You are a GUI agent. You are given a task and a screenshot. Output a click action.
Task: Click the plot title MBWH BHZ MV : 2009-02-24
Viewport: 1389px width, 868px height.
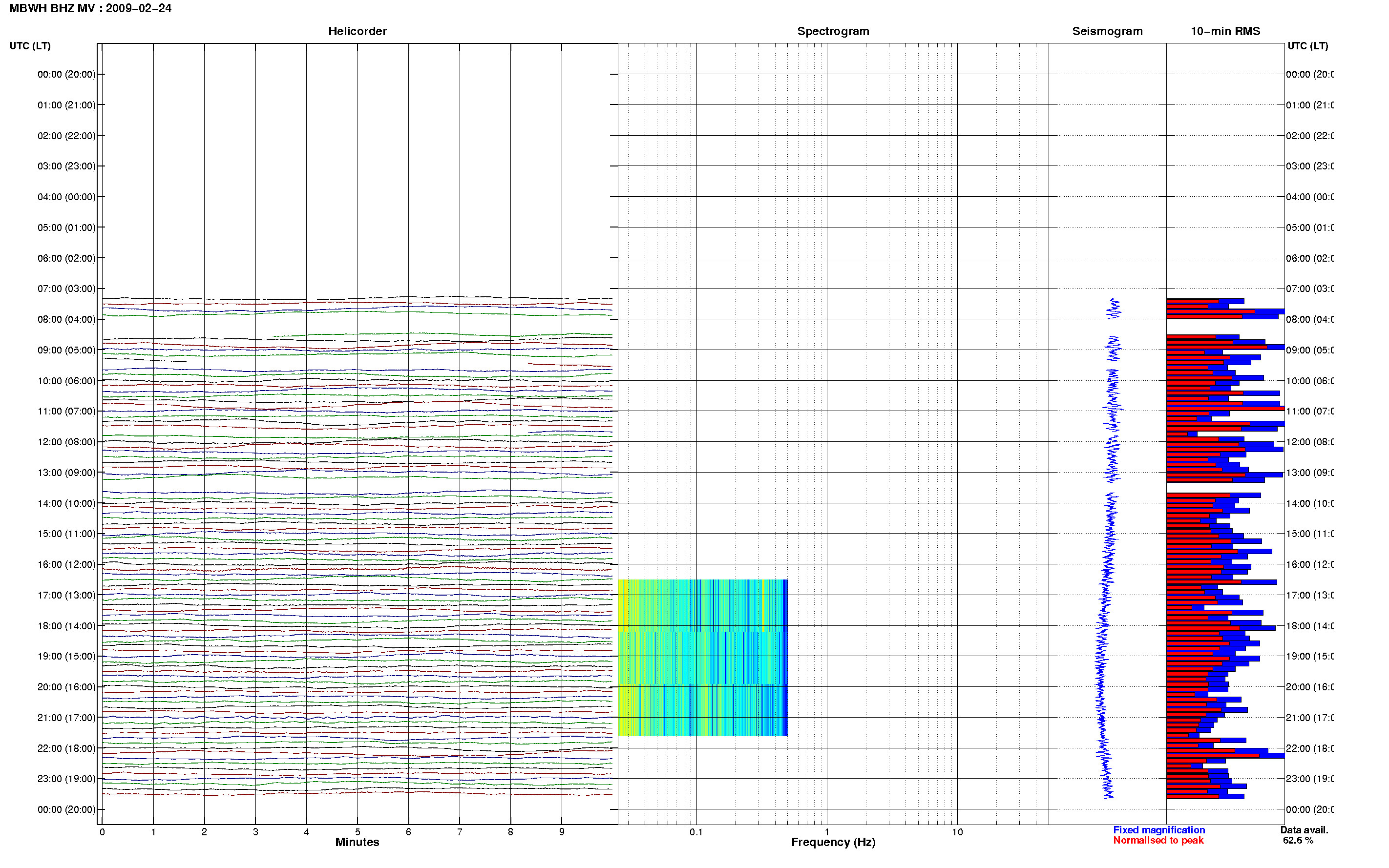point(90,8)
